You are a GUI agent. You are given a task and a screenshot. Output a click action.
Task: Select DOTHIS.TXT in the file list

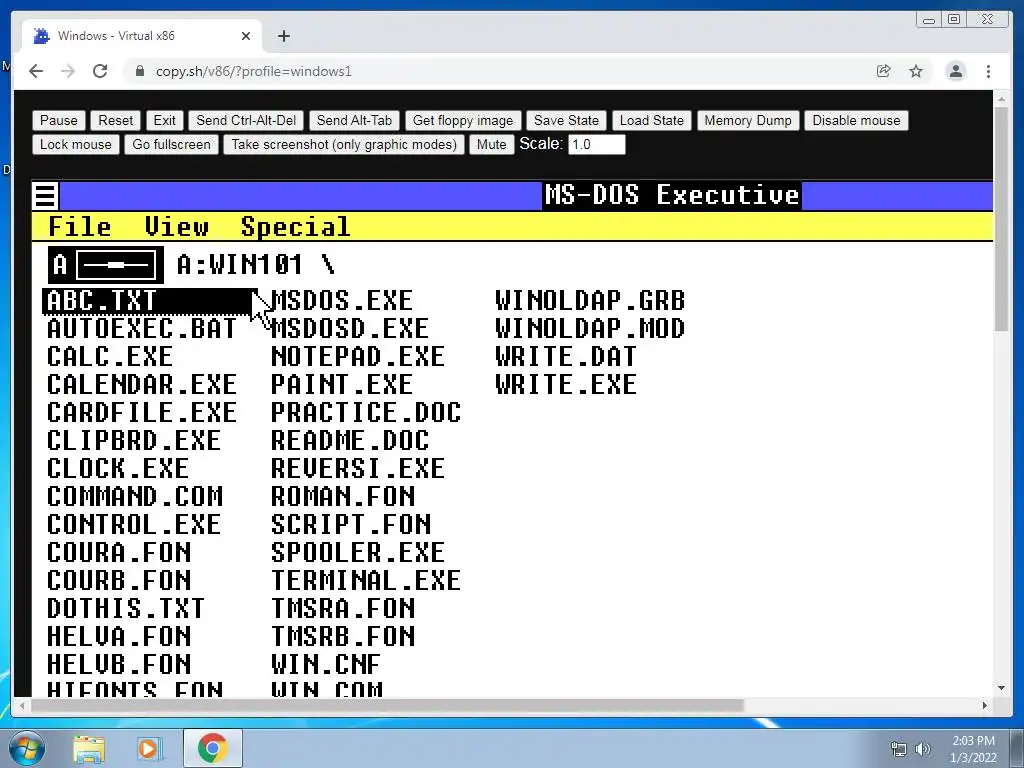[x=125, y=609]
